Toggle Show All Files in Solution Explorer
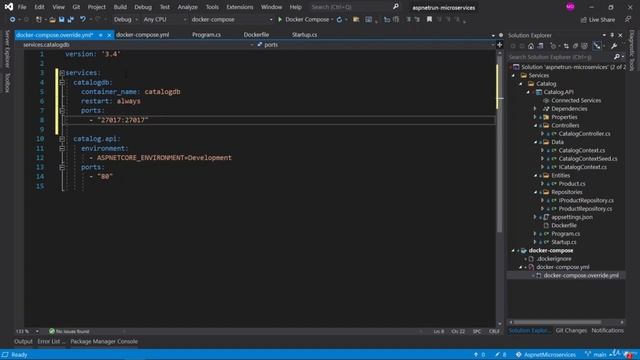Viewport: 640px width, 360px height. click(584, 46)
